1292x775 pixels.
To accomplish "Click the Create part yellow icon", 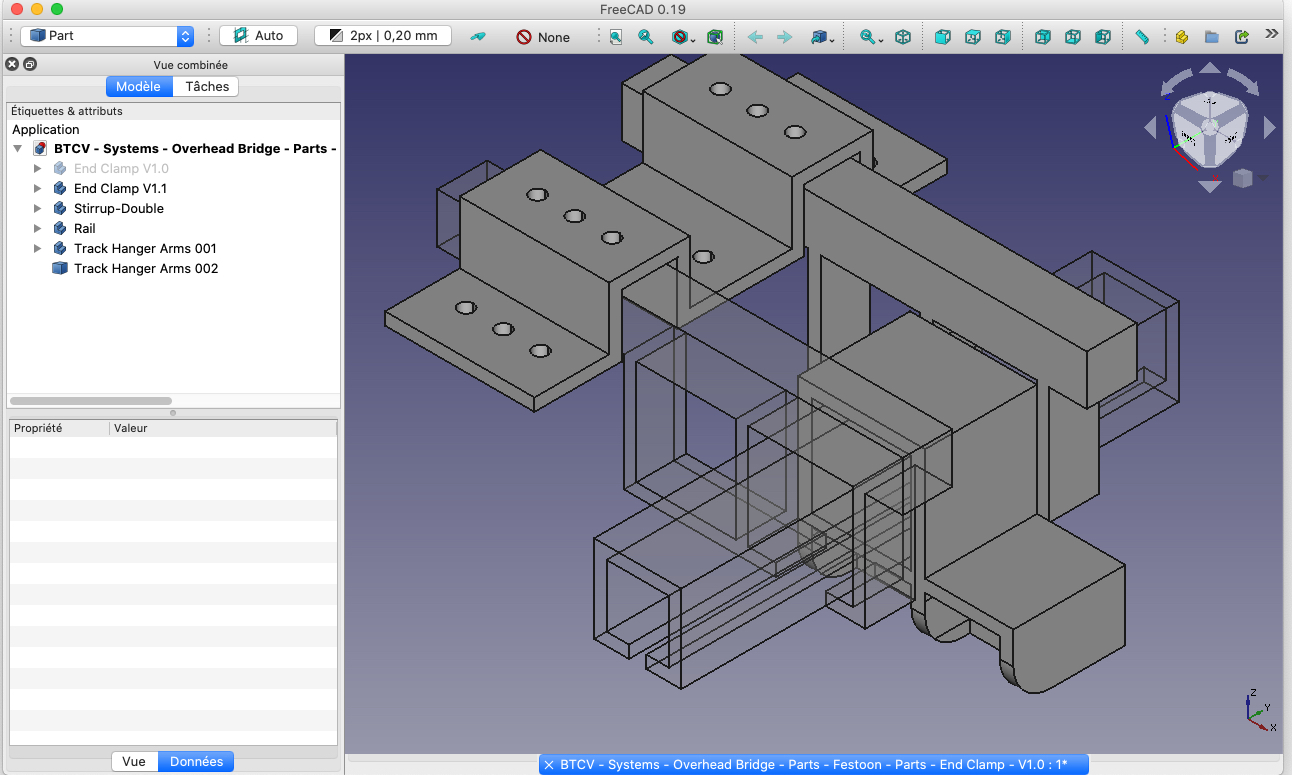I will [x=1181, y=36].
